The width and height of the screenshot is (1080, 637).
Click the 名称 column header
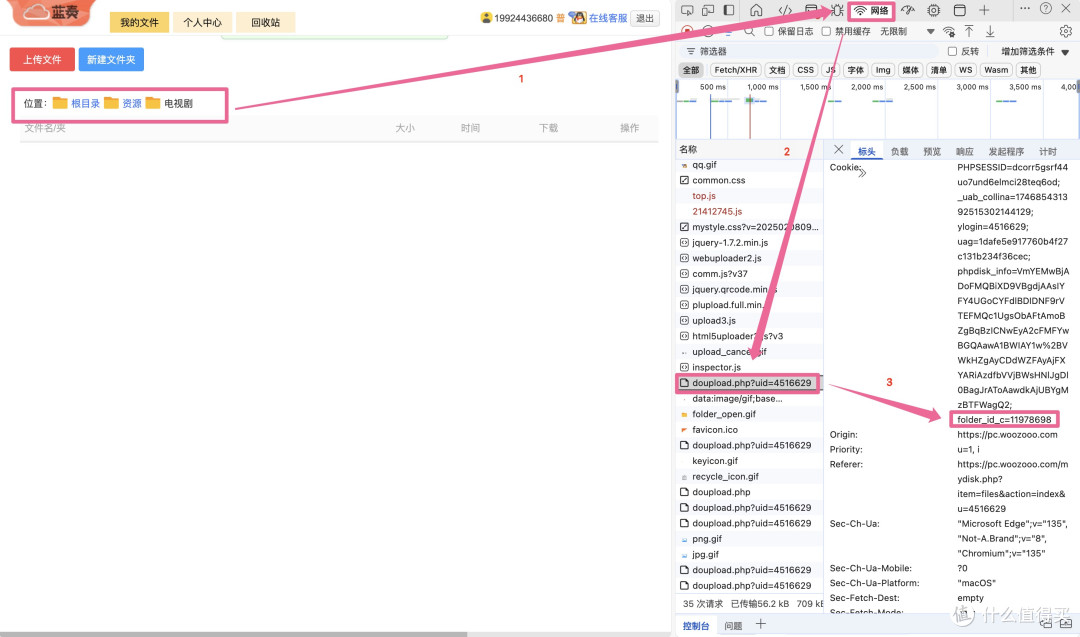688,149
